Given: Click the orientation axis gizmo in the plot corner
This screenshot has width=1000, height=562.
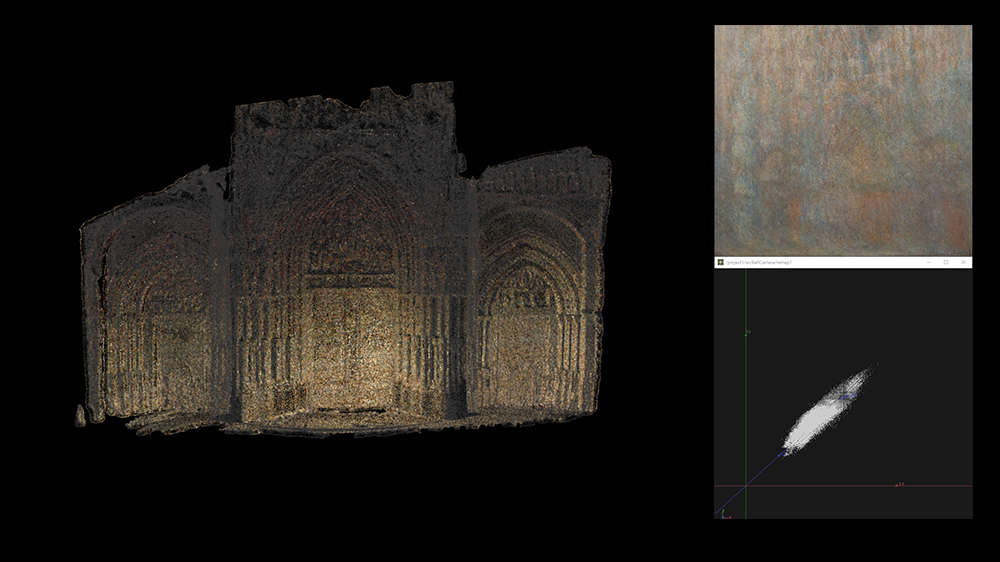Looking at the screenshot, I should click(x=723, y=512).
